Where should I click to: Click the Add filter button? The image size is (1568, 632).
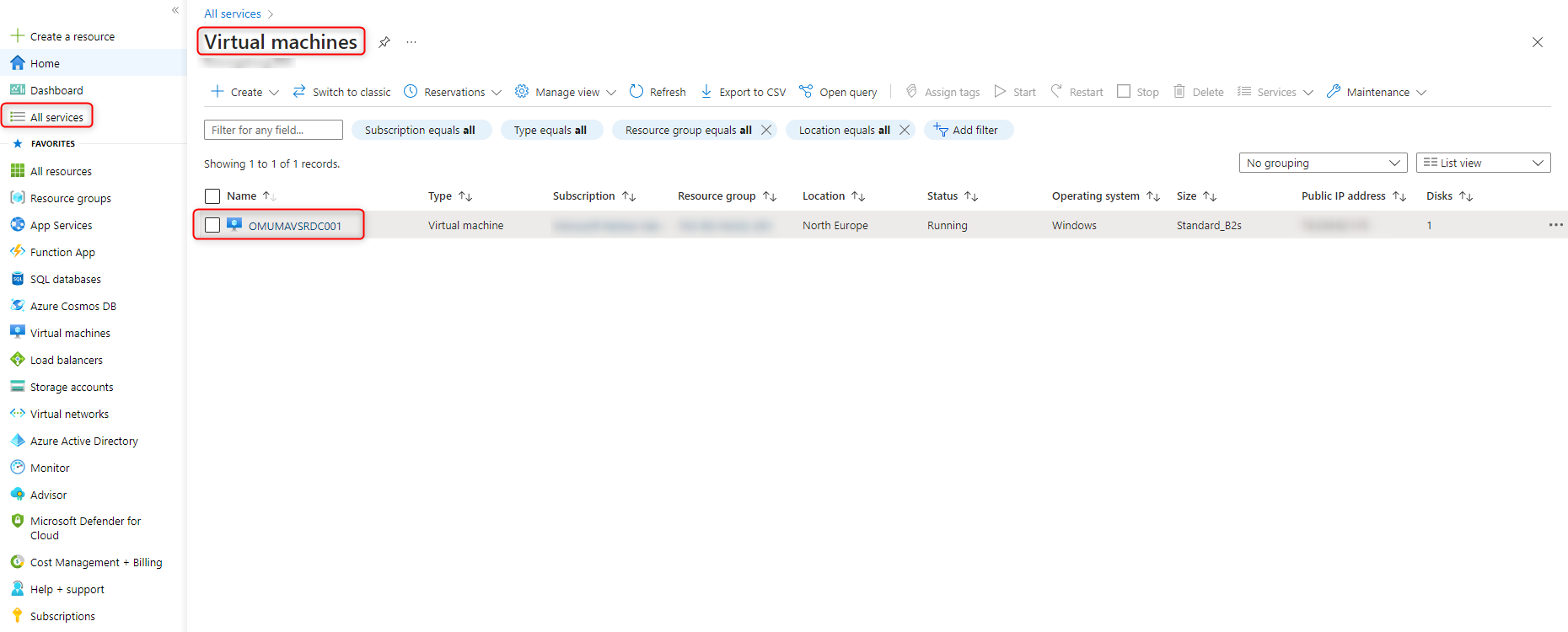pos(968,130)
